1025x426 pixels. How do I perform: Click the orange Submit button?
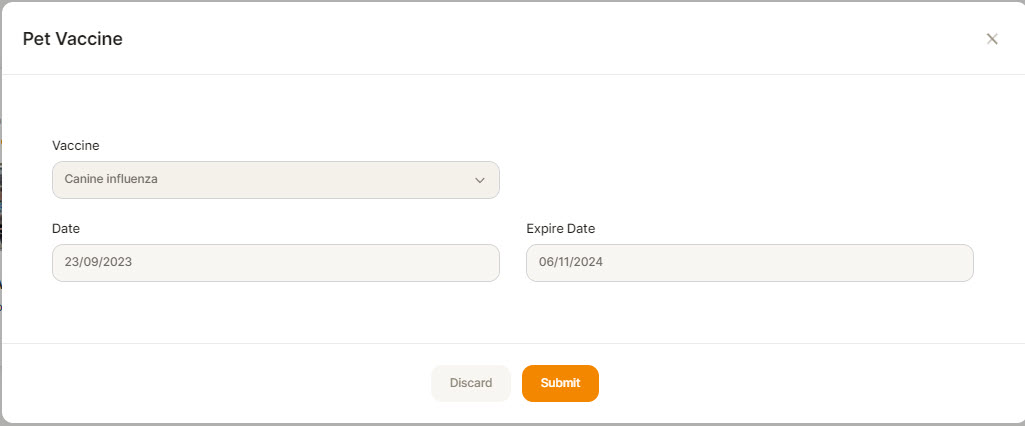[x=560, y=383]
